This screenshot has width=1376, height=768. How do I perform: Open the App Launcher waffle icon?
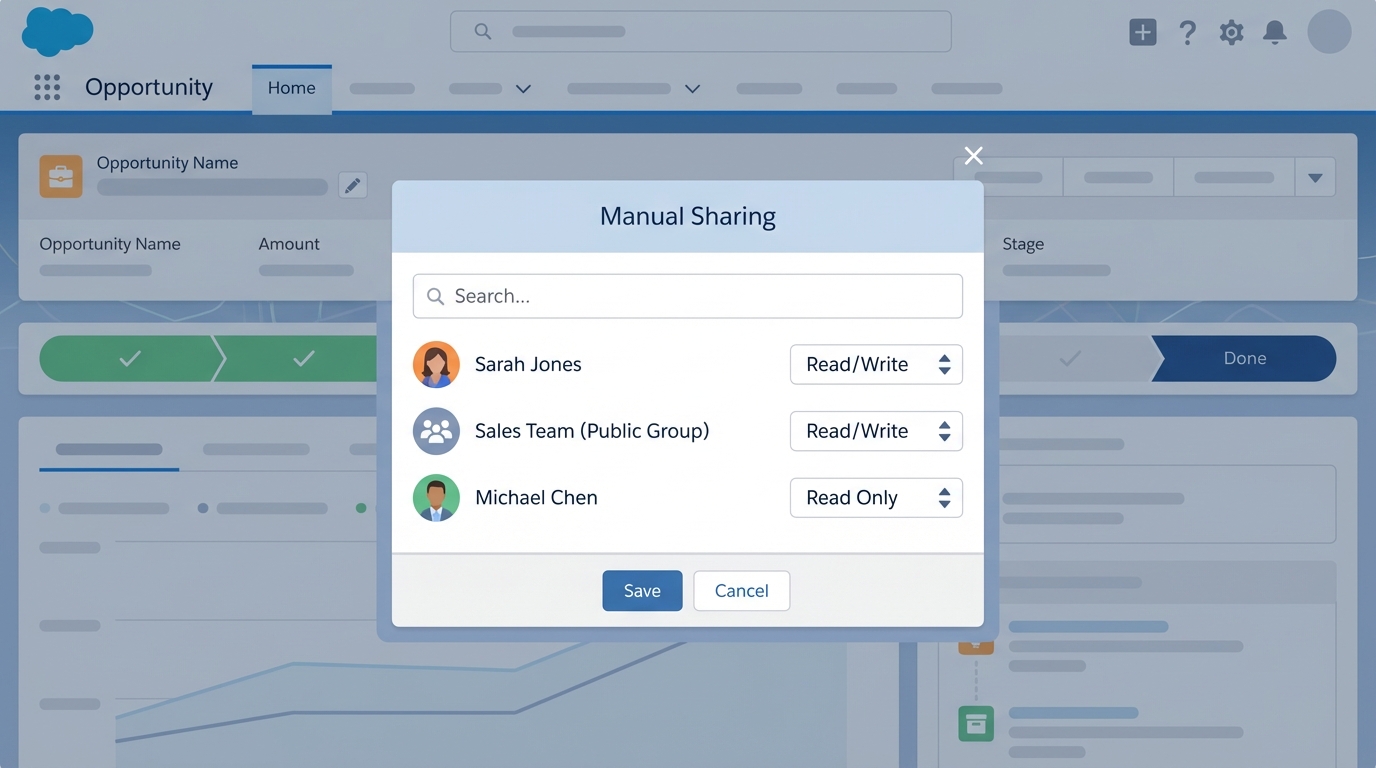(x=47, y=87)
